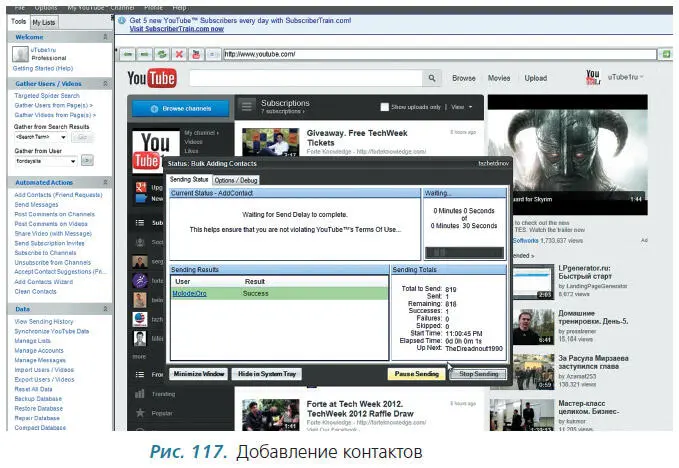Screen dimensions: 679x468
Task: Open Giveaway Free TechWeek Tickets video thumbnail
Action: (x=271, y=142)
